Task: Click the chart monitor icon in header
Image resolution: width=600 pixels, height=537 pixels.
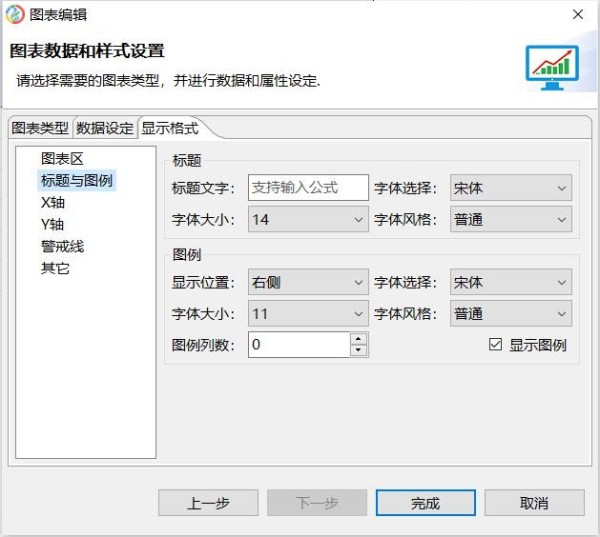Action: coord(552,68)
